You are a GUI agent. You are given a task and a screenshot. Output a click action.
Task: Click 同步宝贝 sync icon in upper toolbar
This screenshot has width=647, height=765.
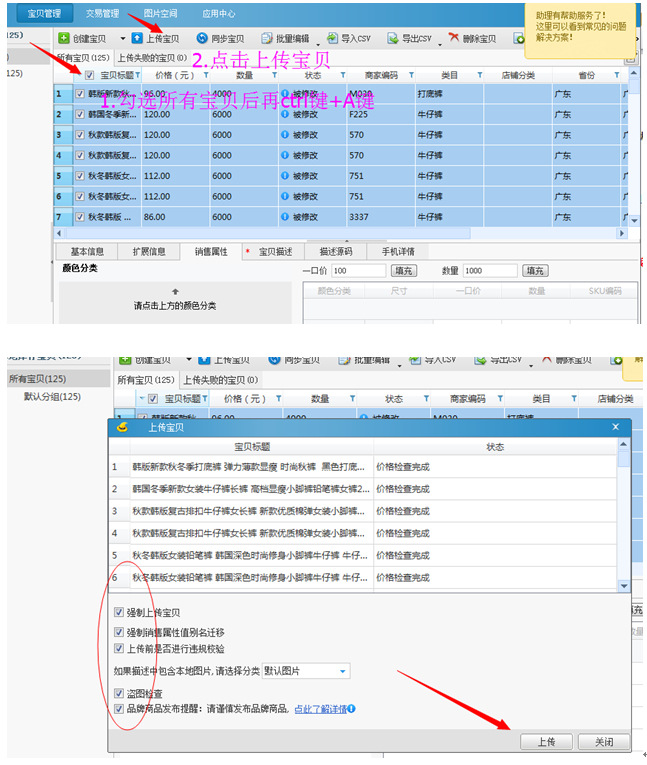click(202, 38)
